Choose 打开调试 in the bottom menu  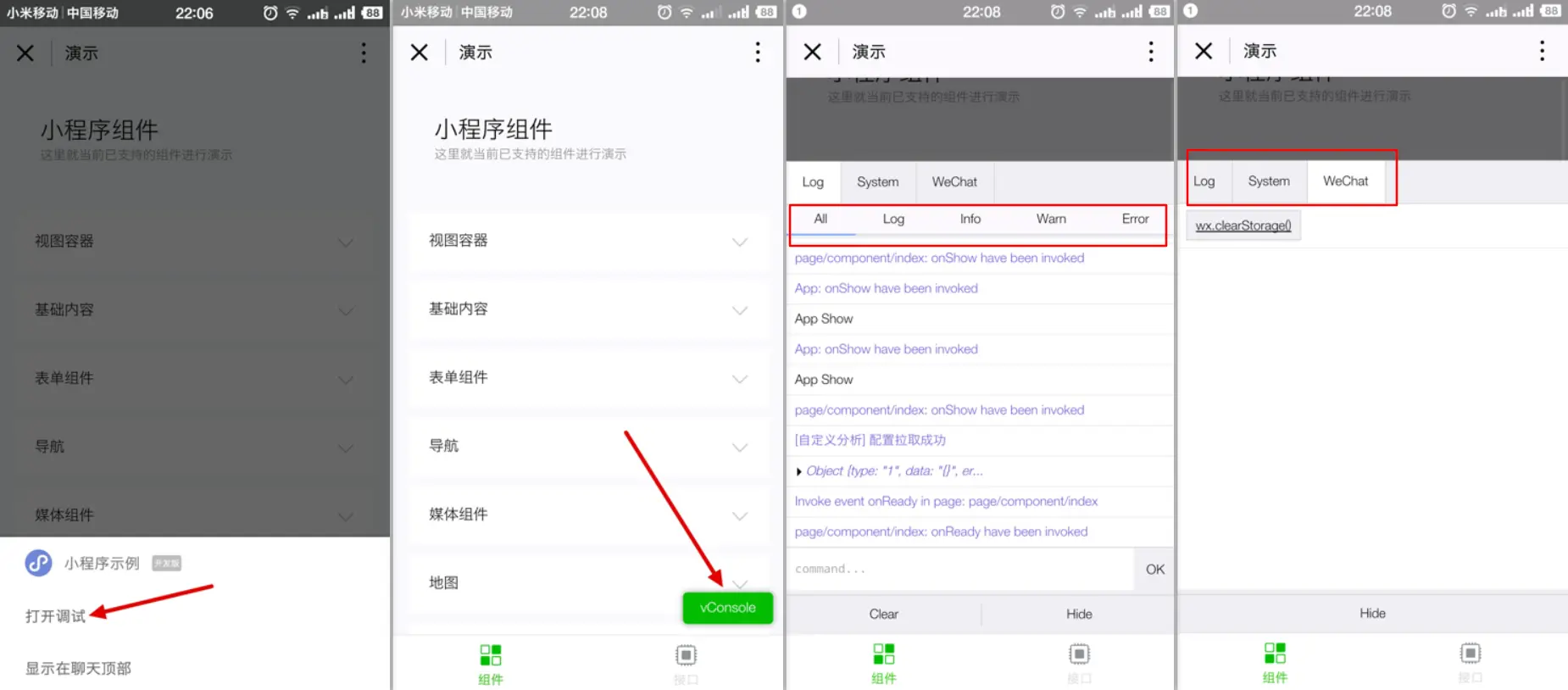tap(55, 616)
